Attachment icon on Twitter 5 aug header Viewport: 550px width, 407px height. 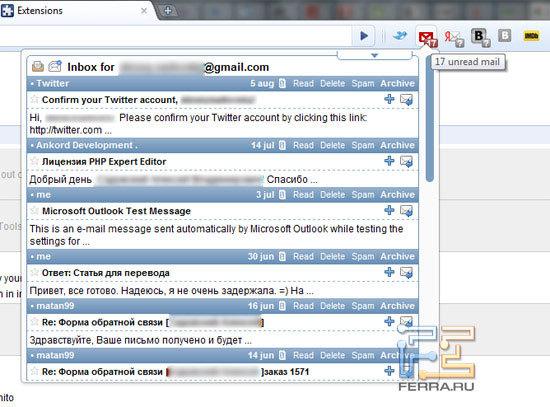[x=282, y=84]
